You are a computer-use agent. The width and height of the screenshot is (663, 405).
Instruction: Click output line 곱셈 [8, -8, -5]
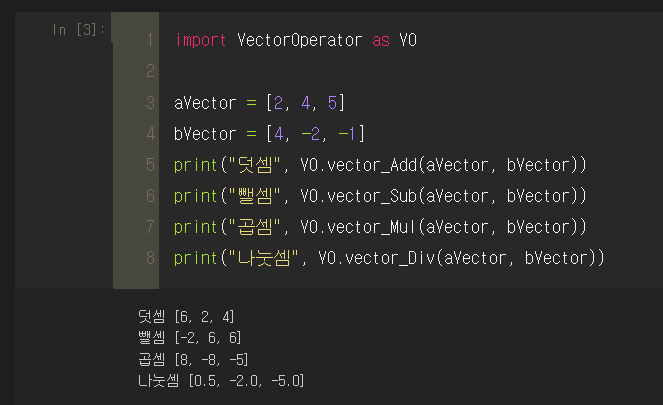(193, 360)
